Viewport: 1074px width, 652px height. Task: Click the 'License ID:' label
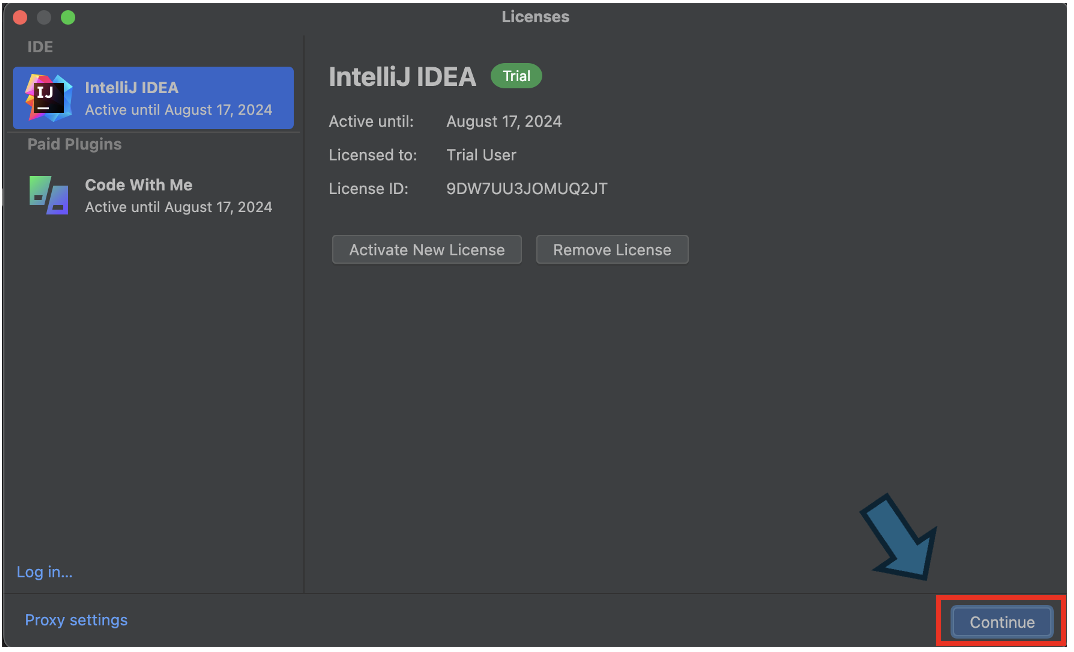(369, 188)
